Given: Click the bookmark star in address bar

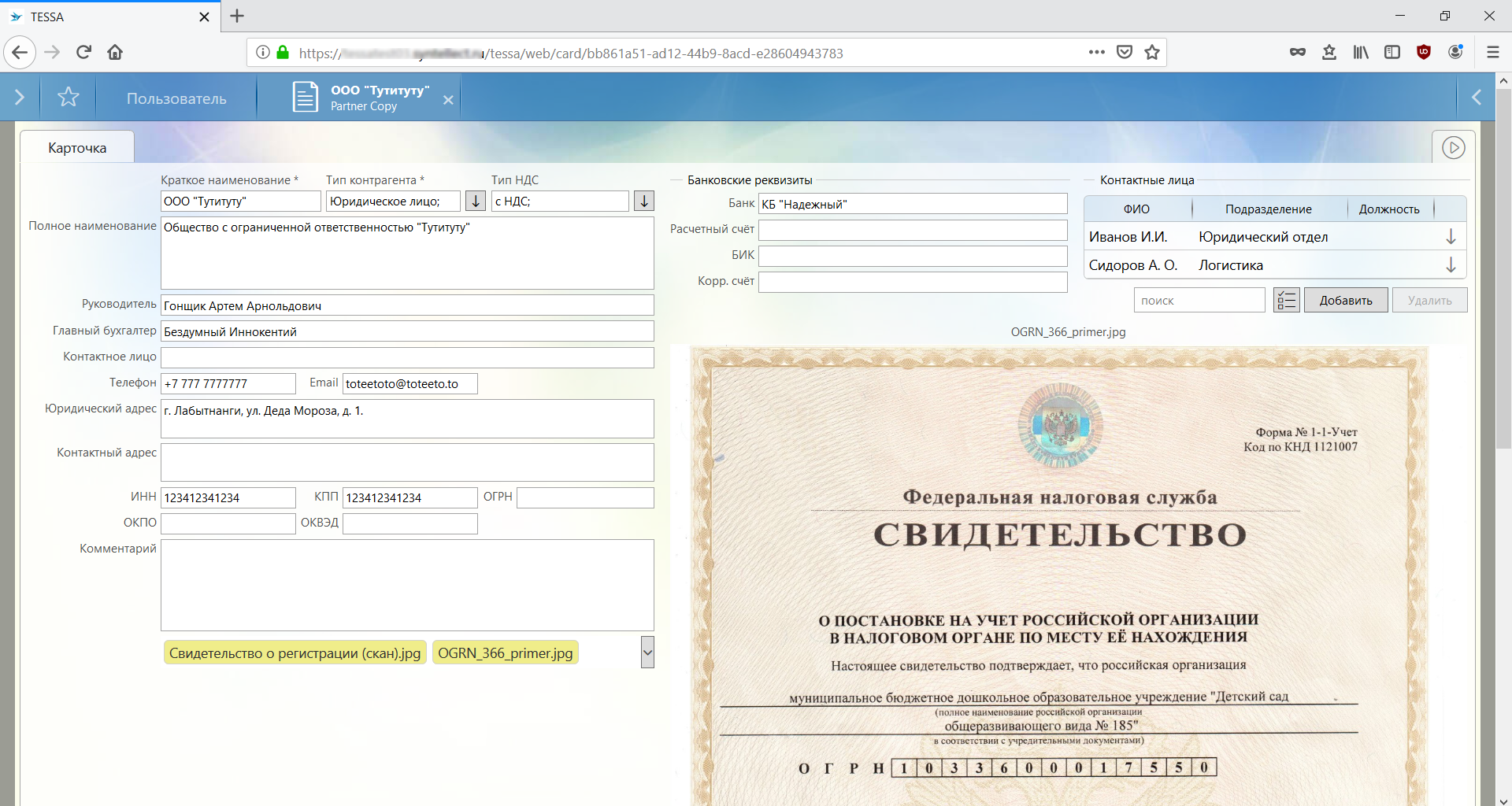Looking at the screenshot, I should click(1152, 53).
